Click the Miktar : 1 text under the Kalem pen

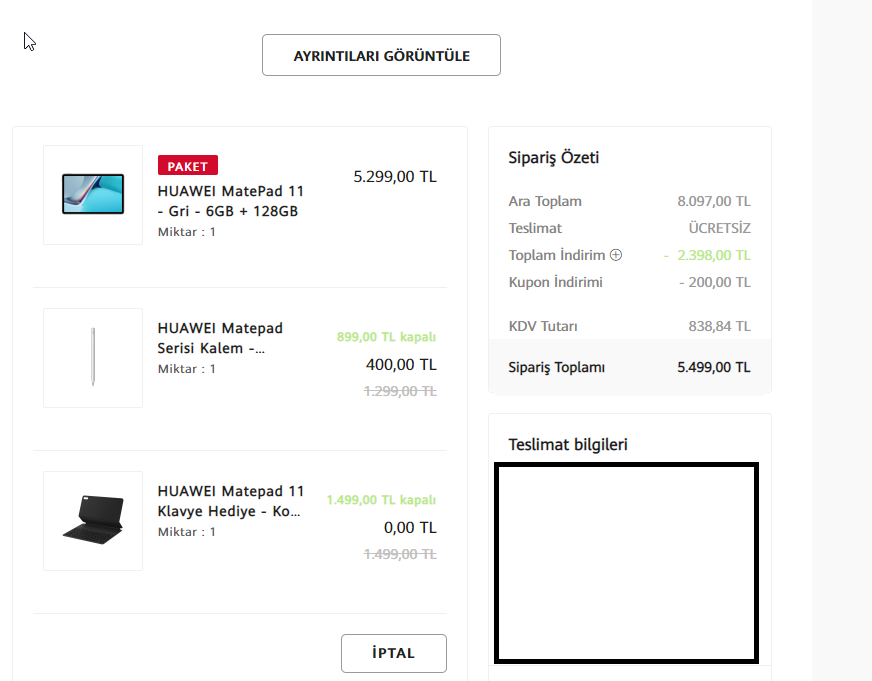click(x=186, y=369)
